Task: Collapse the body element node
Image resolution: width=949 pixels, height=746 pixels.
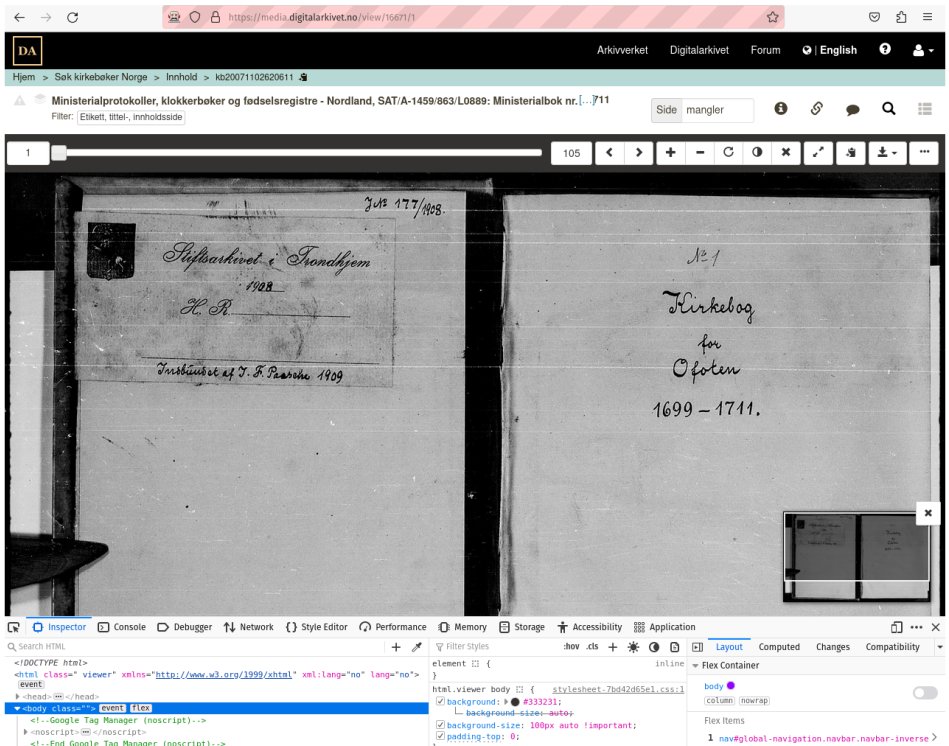Action: (18, 708)
